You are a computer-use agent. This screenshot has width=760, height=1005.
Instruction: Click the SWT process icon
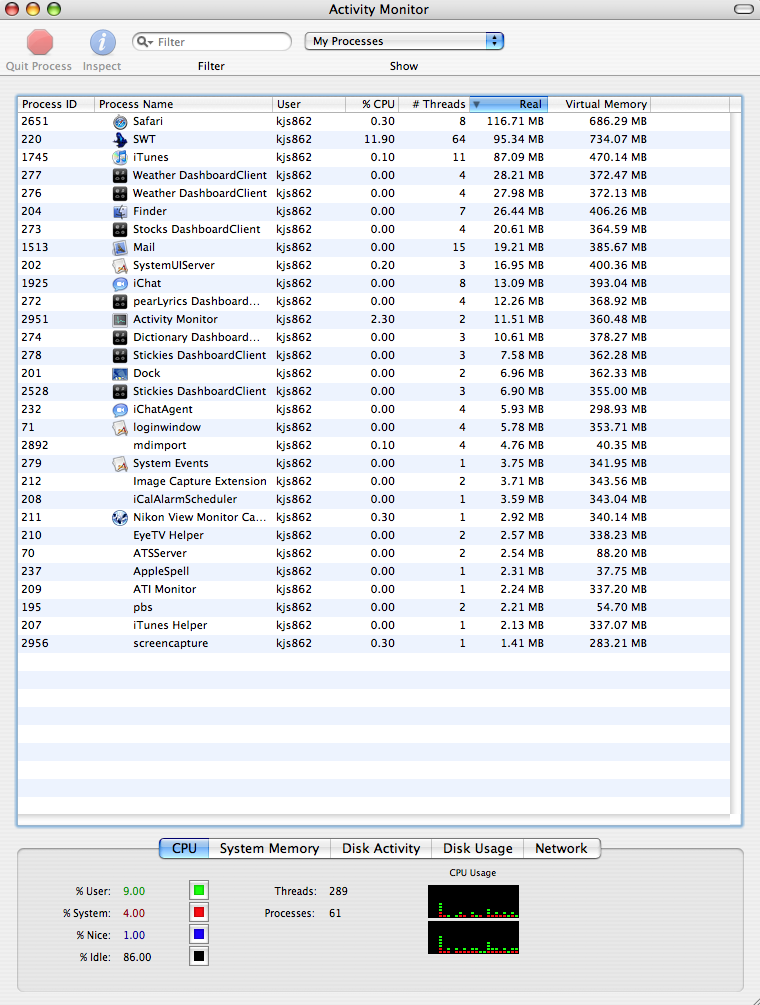120,140
